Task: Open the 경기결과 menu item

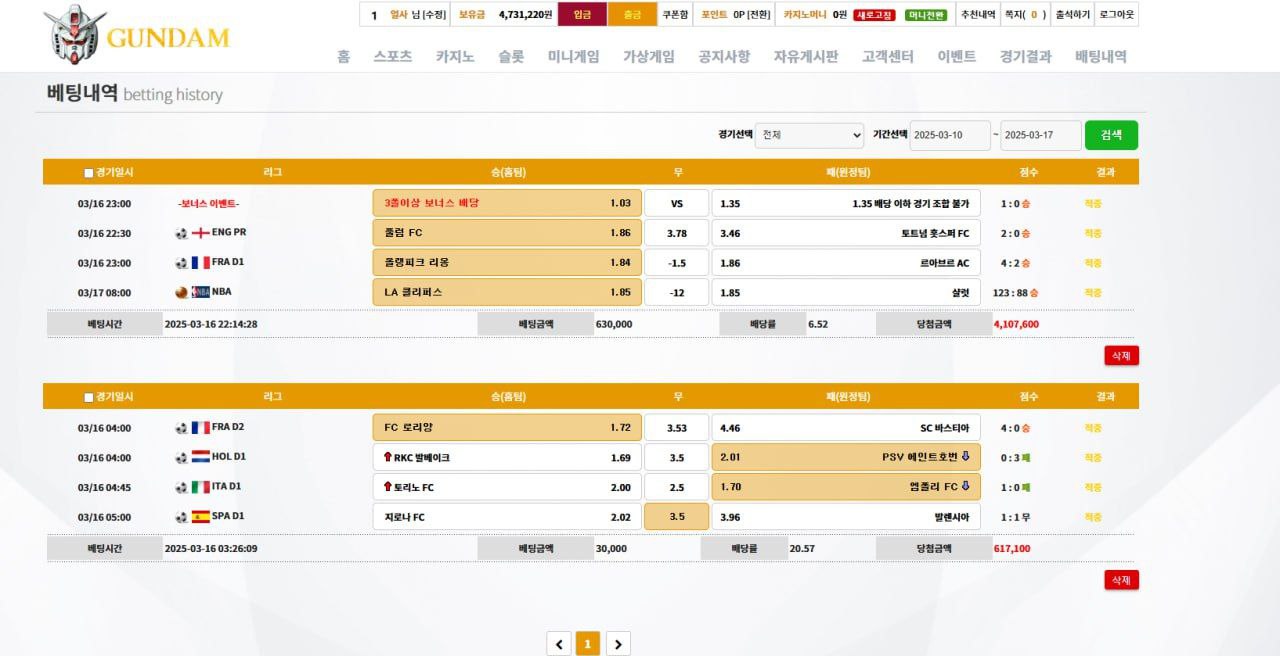Action: coord(1025,57)
